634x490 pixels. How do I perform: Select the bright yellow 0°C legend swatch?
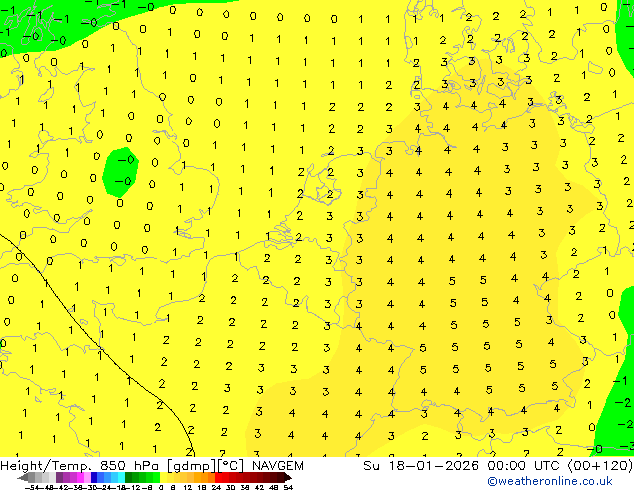163,478
